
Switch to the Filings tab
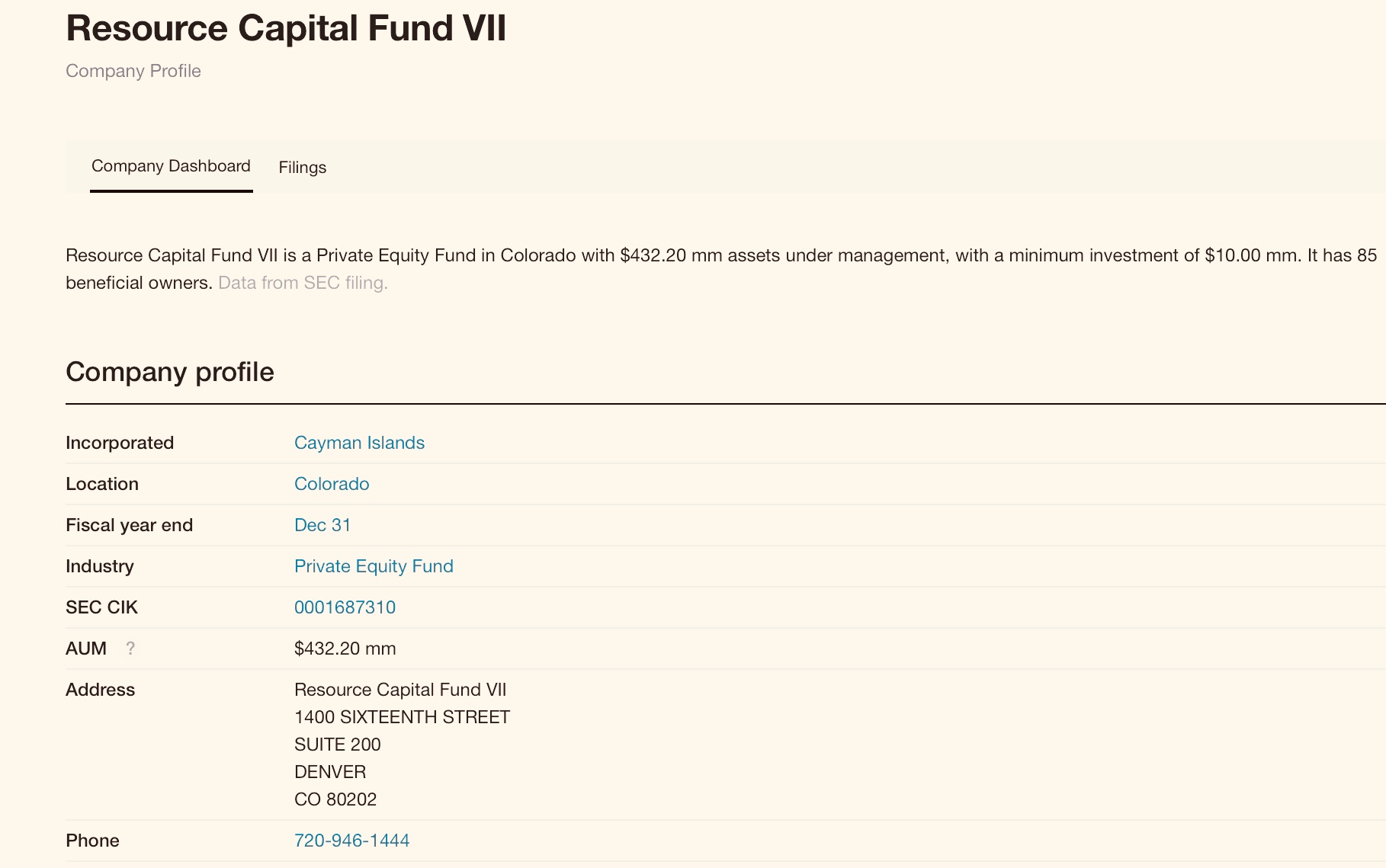pos(303,168)
